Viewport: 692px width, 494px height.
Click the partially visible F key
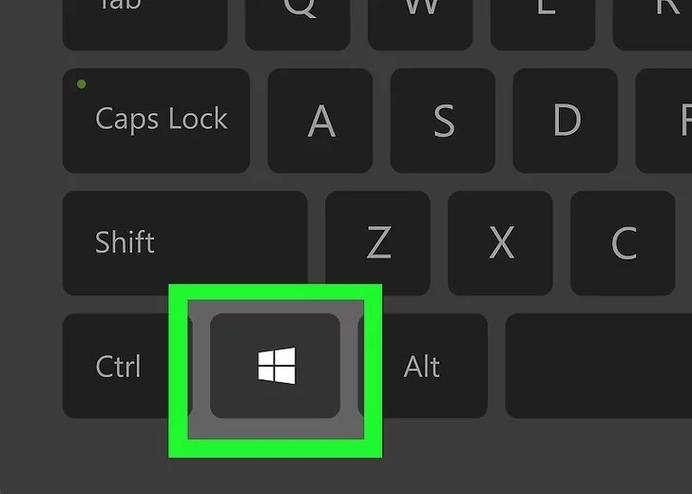(664, 121)
